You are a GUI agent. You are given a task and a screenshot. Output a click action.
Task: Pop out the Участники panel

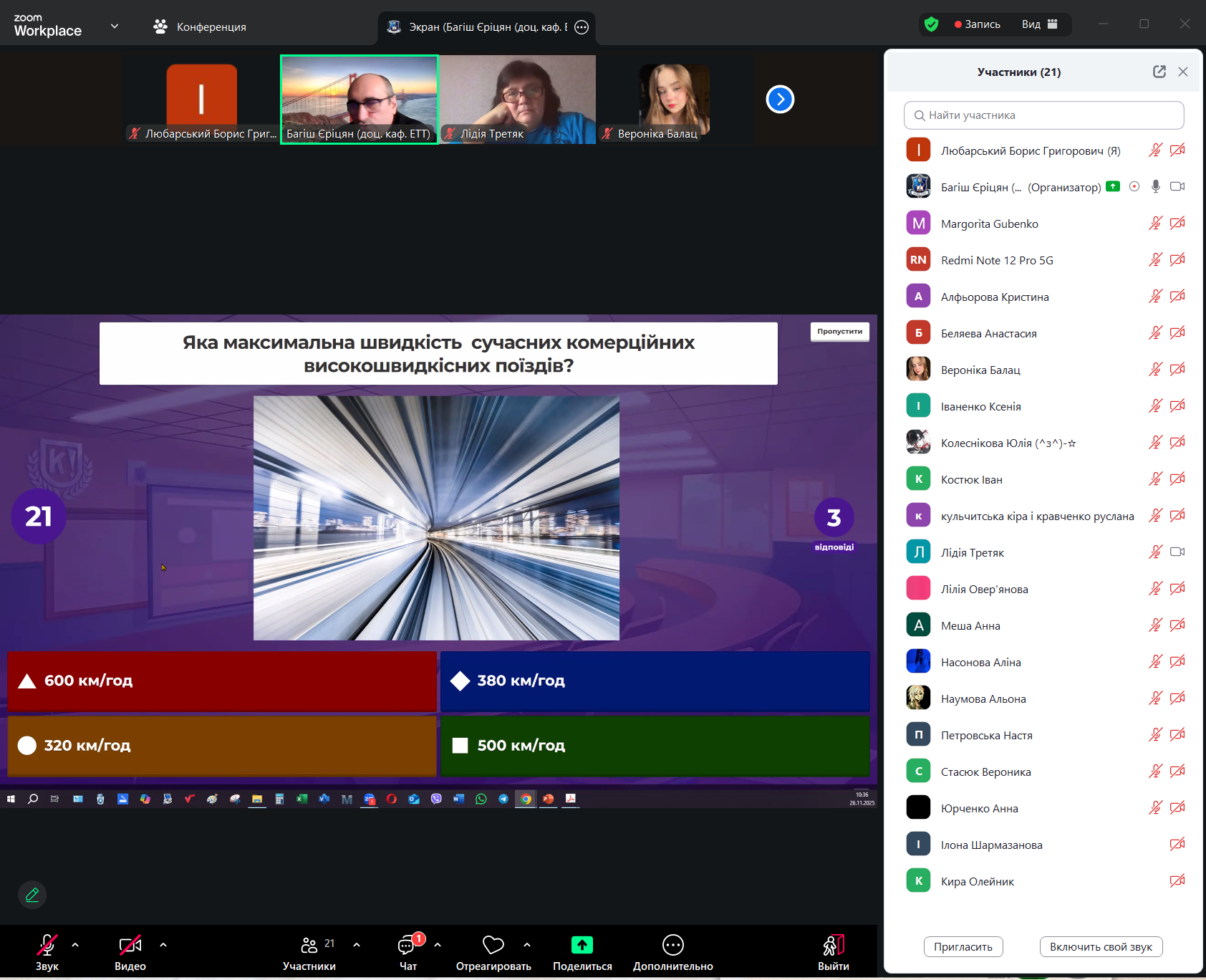click(1159, 72)
